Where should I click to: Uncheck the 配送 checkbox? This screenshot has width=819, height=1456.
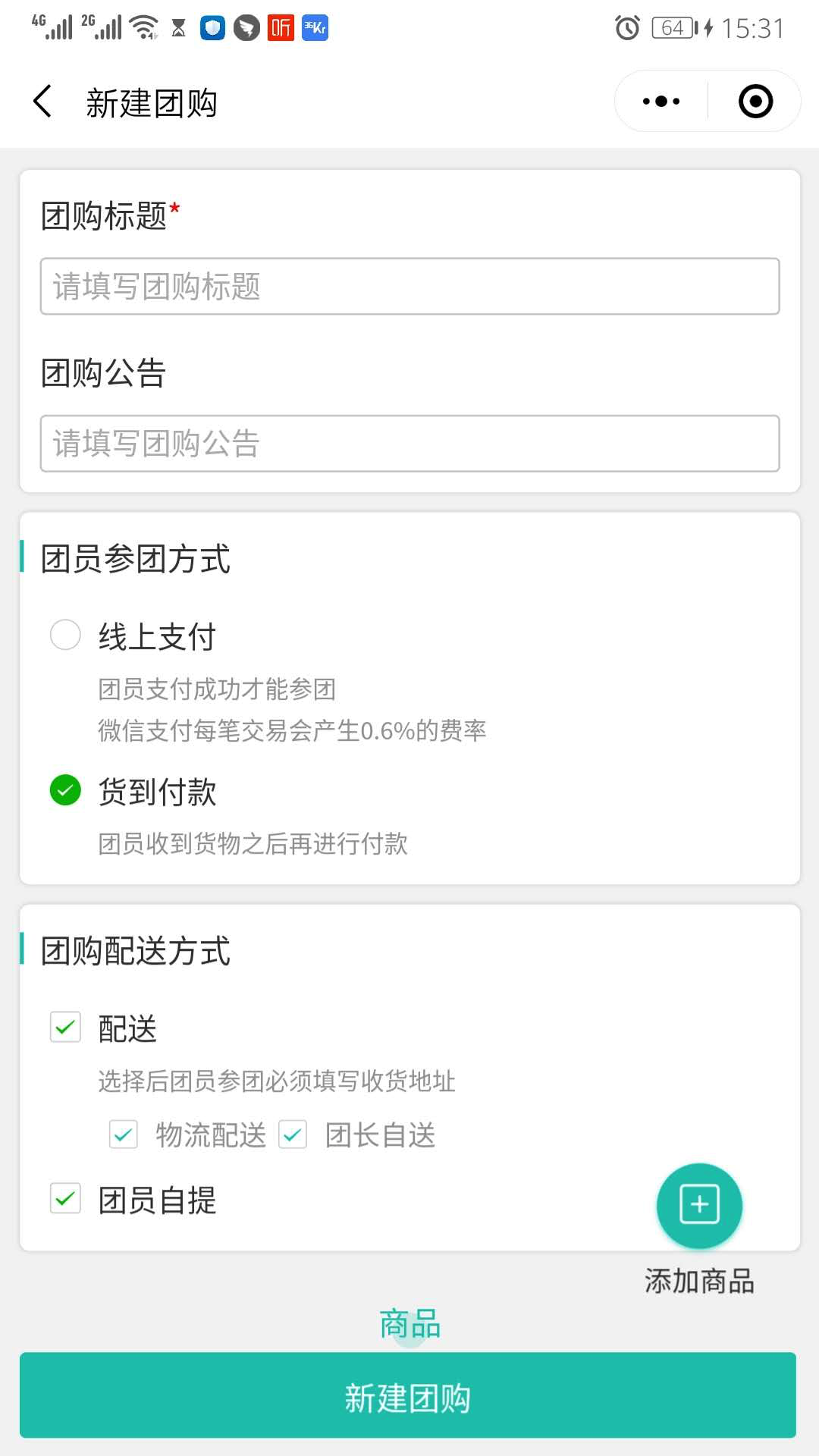pos(65,1028)
